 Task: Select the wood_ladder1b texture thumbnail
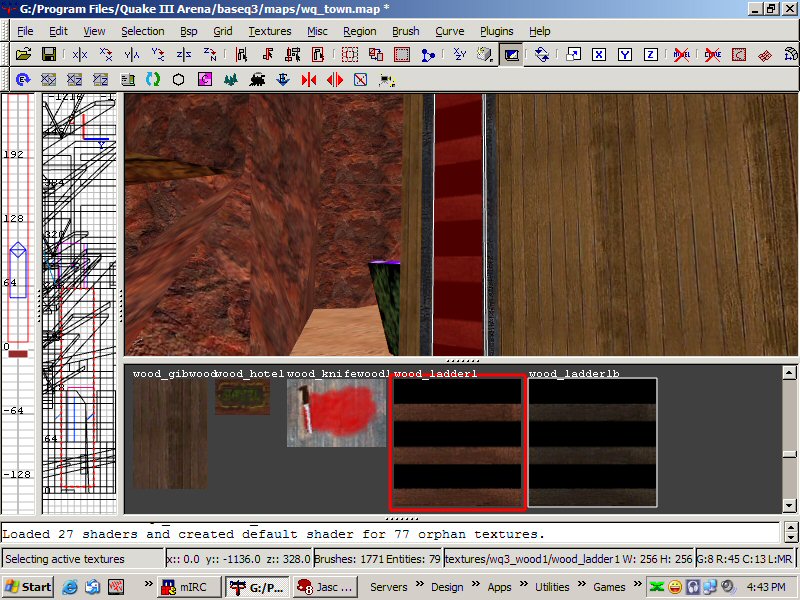point(592,442)
